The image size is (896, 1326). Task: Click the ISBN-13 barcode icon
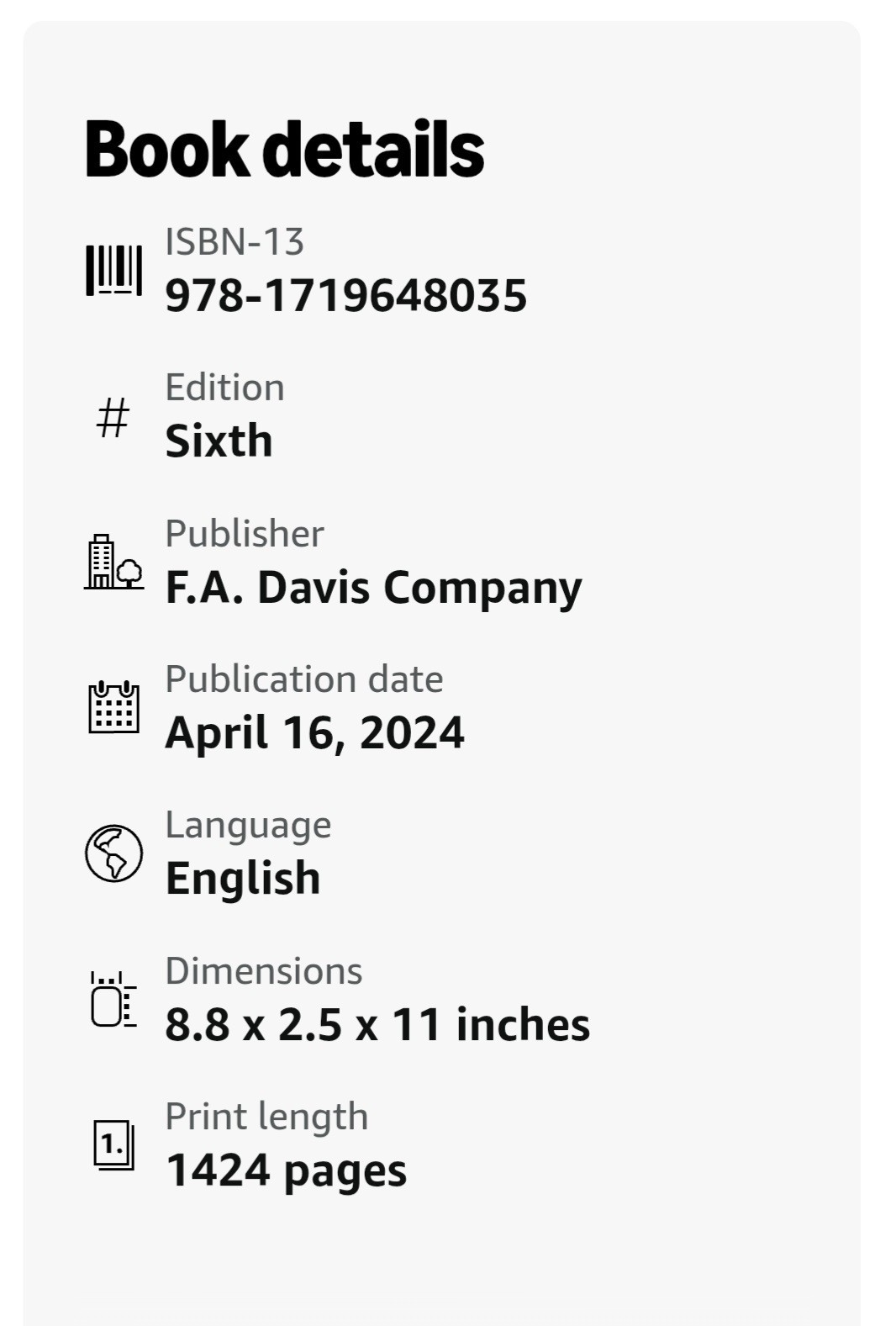pos(113,270)
